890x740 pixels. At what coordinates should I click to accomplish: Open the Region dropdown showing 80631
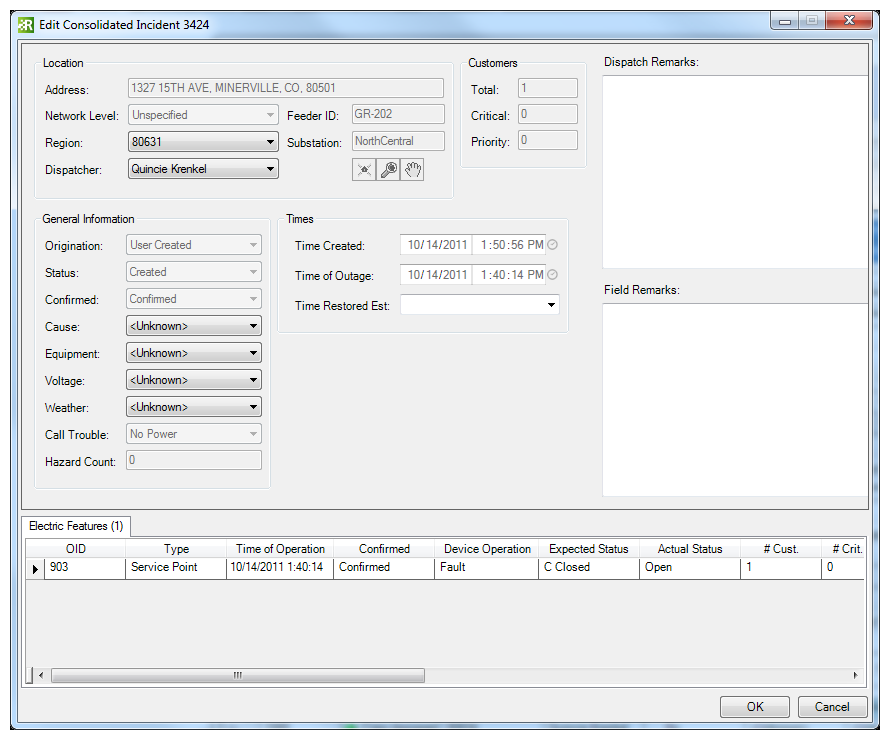coord(203,142)
